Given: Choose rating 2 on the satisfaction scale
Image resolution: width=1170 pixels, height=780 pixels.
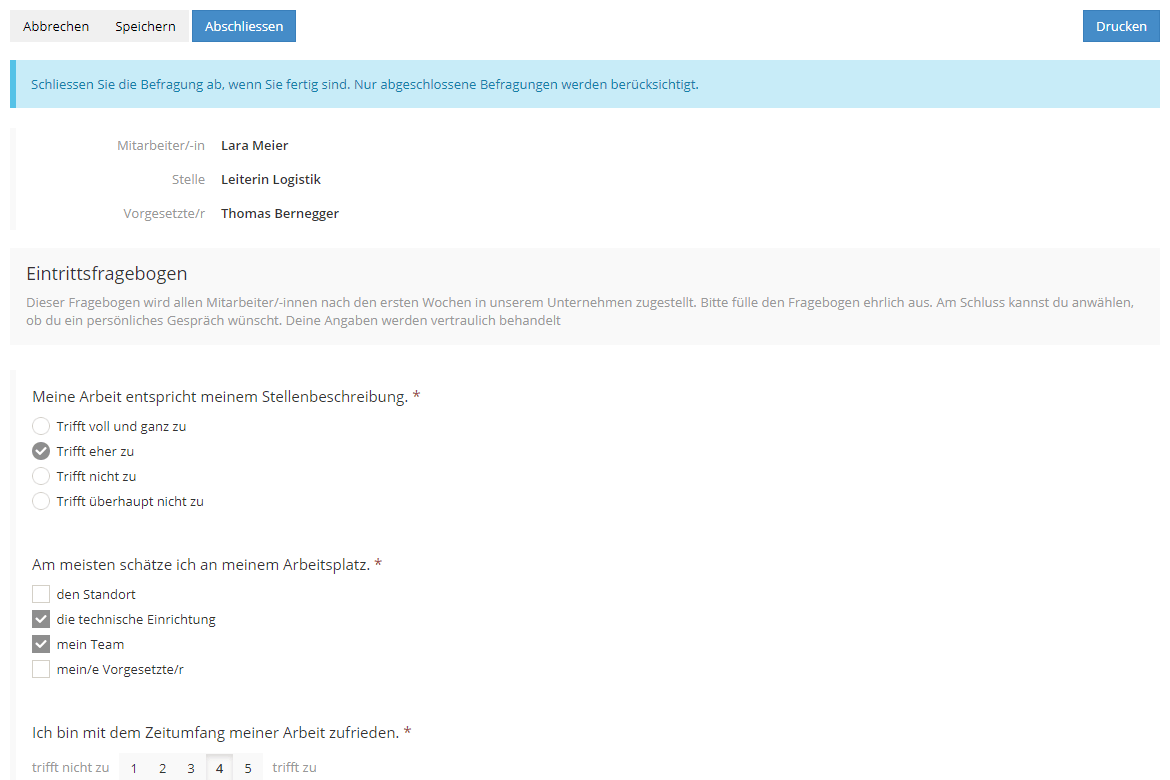Looking at the screenshot, I should (x=162, y=768).
